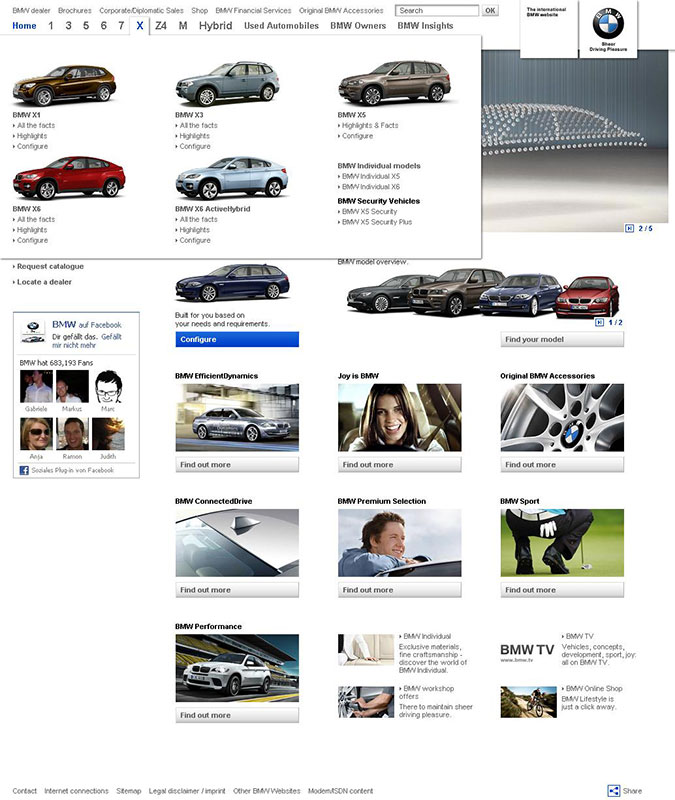Screen dimensions: 675x800
Task: Pause the hero slideshow 2/5 control
Action: pyautogui.click(x=630, y=228)
